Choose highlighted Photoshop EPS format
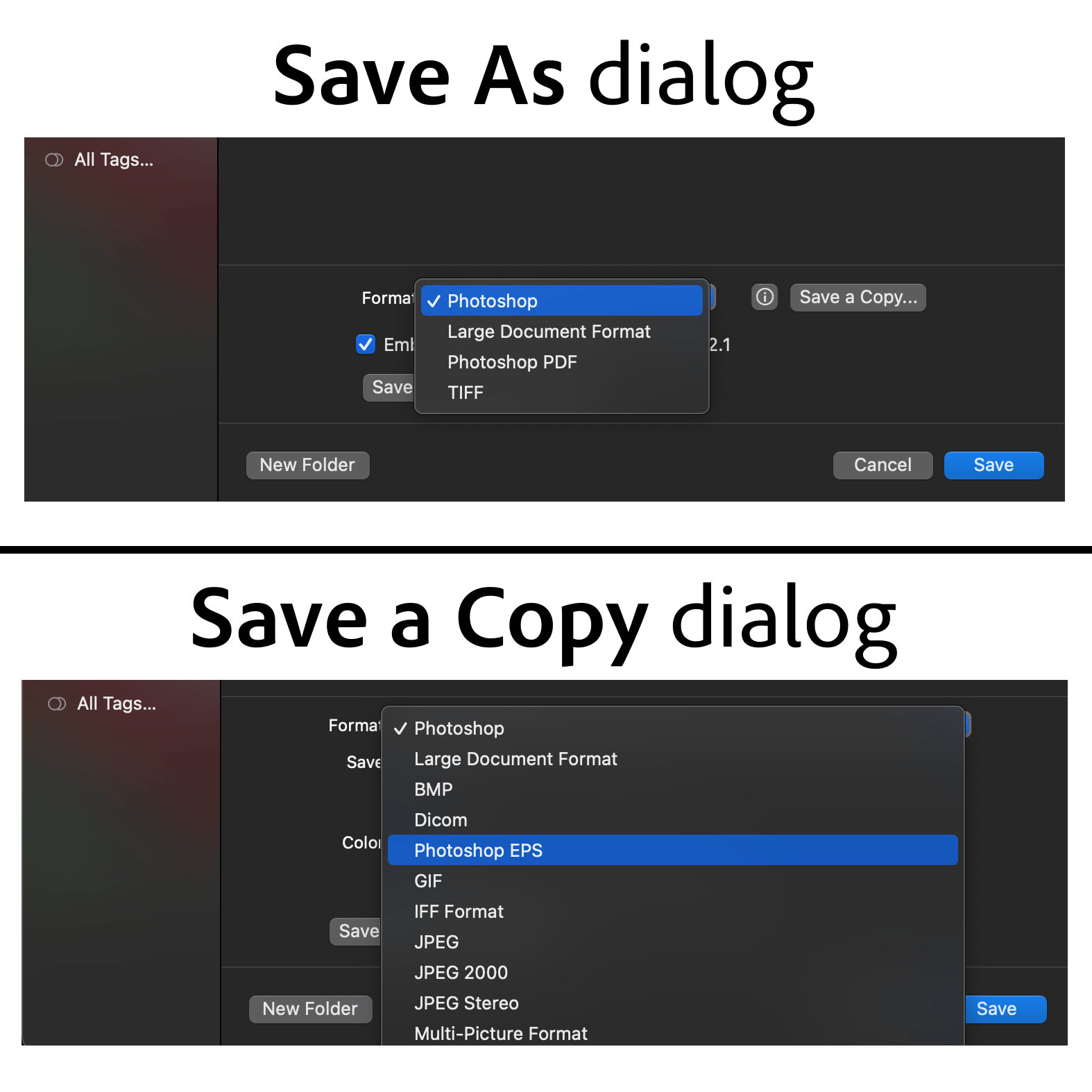 [x=673, y=850]
